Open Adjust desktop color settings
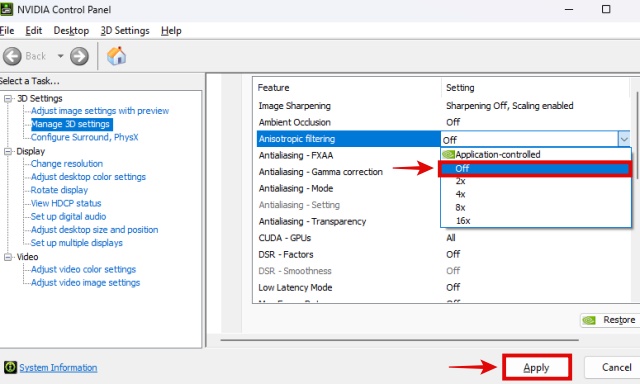This screenshot has width=640, height=384. (88, 177)
